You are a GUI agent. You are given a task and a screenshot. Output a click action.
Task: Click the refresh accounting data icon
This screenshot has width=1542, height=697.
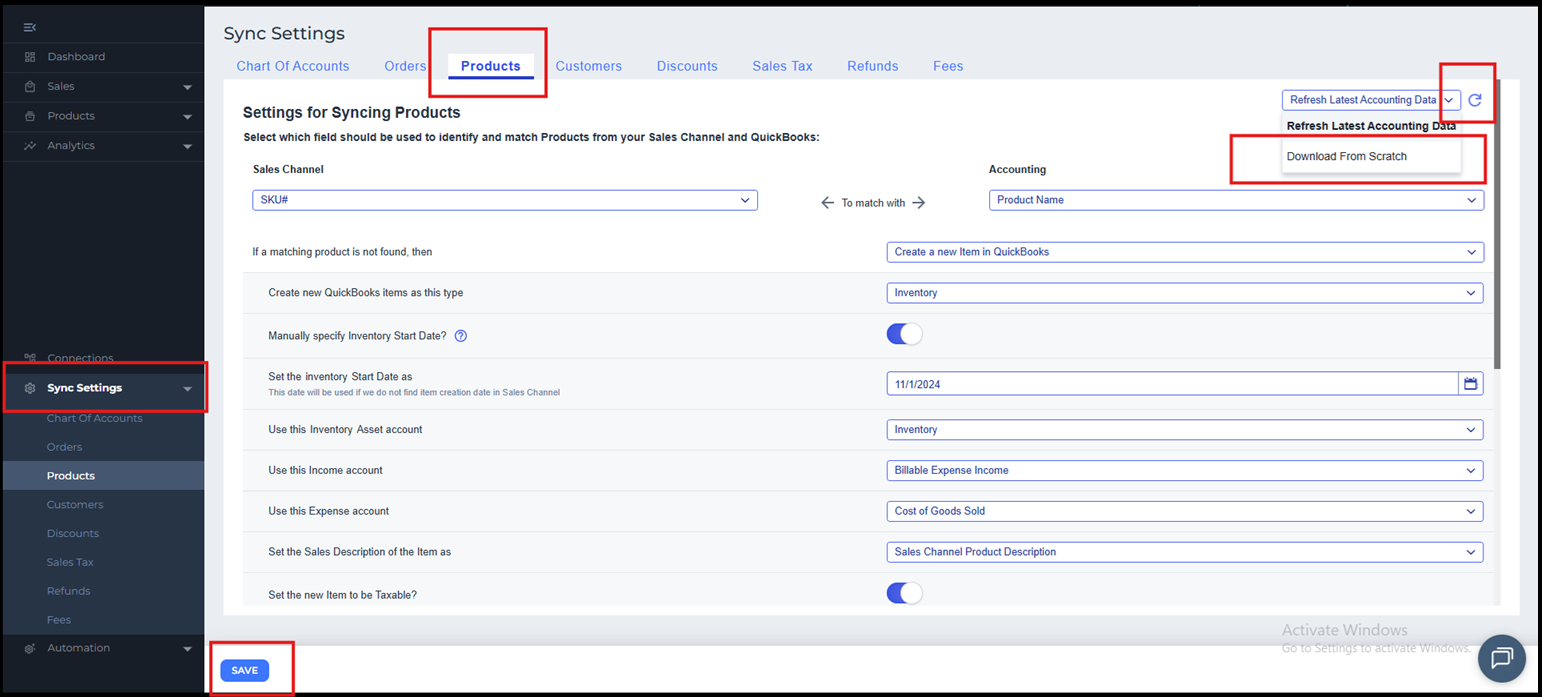1474,100
